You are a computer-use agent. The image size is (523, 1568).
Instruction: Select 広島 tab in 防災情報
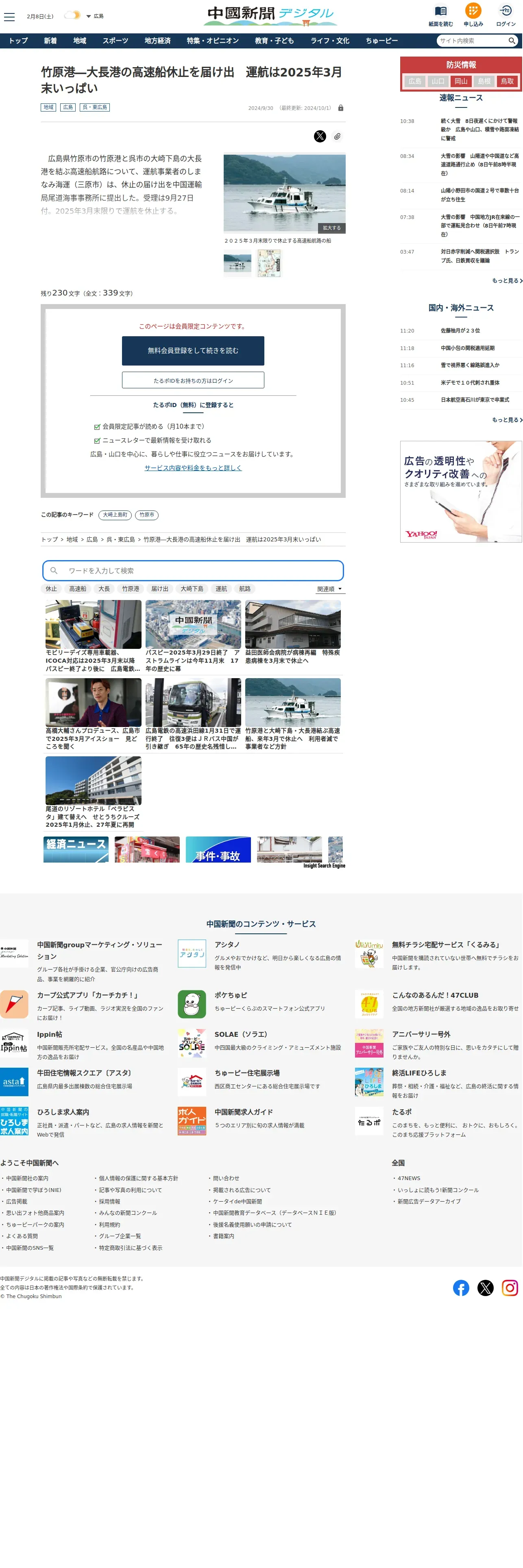click(x=415, y=81)
